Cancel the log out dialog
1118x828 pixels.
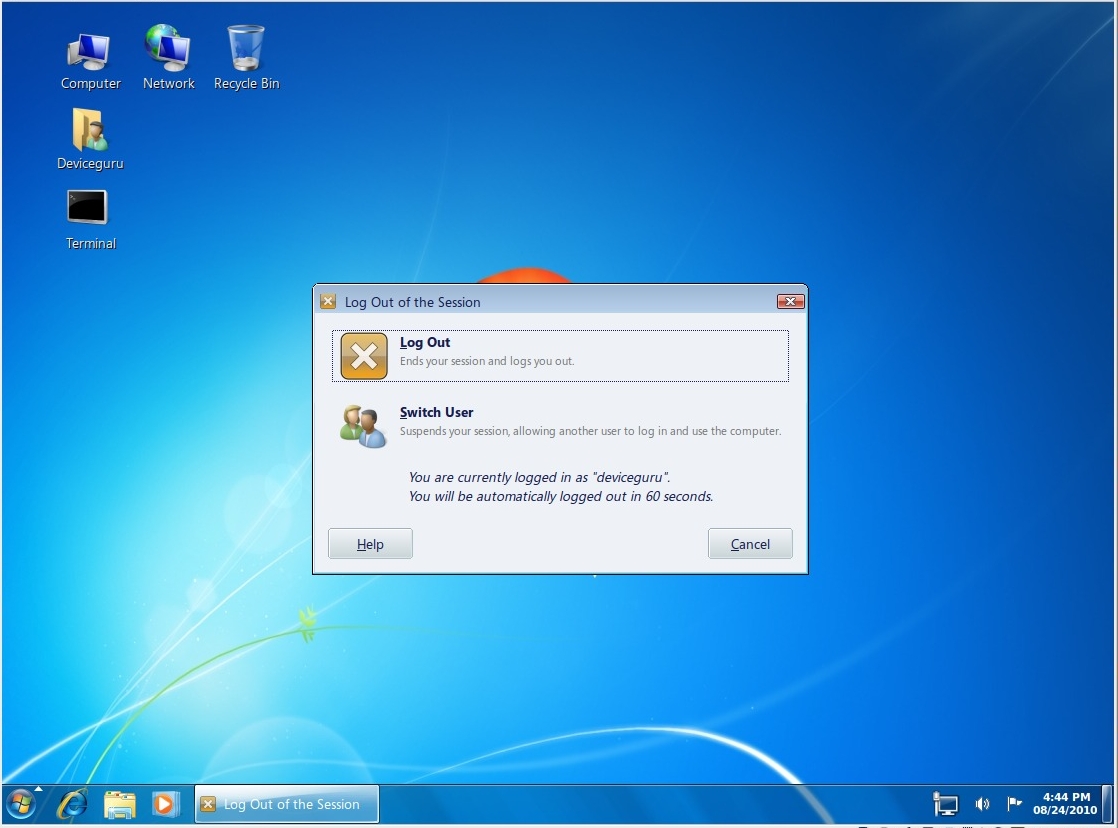(750, 544)
